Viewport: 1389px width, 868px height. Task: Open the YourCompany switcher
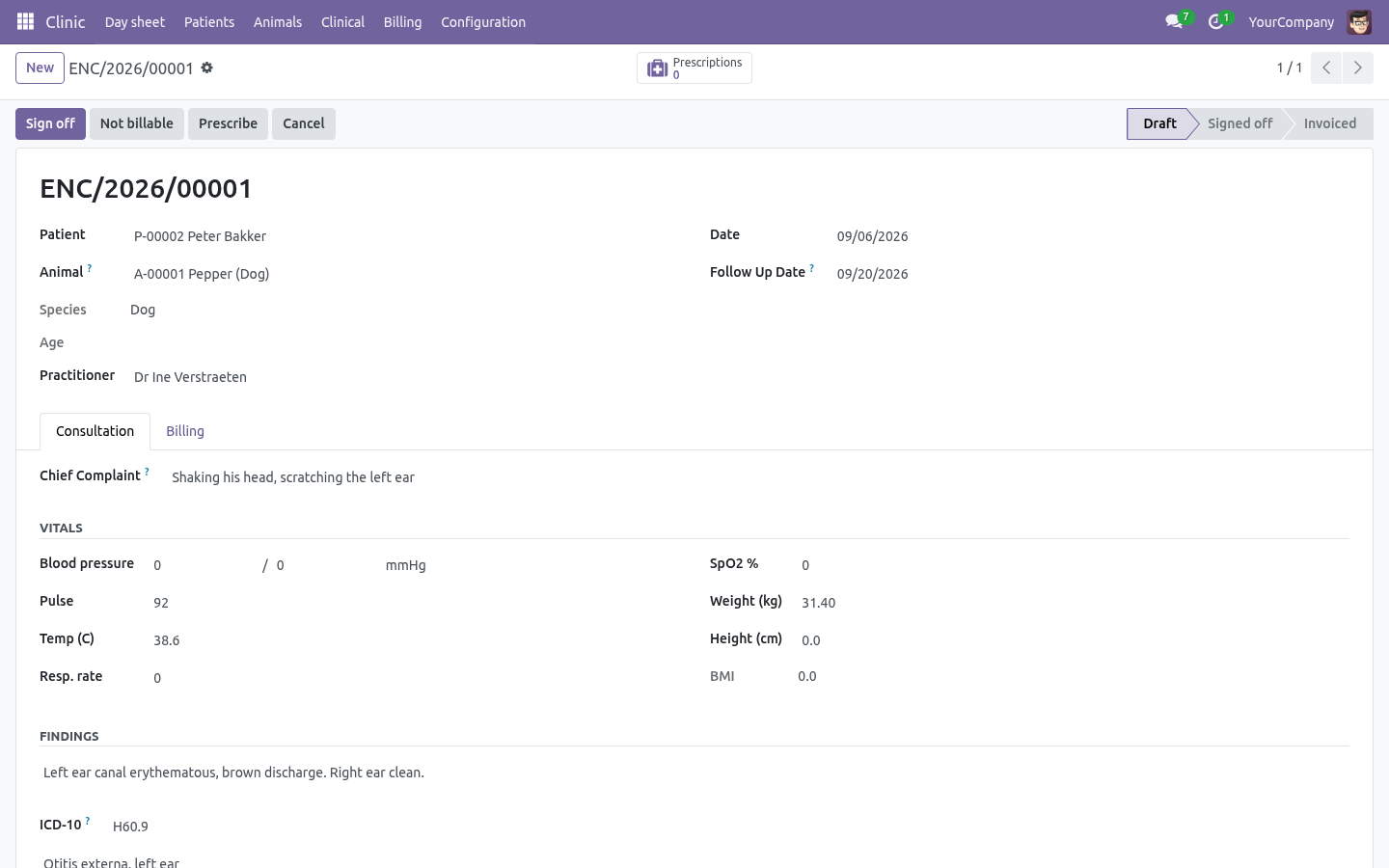click(x=1291, y=21)
